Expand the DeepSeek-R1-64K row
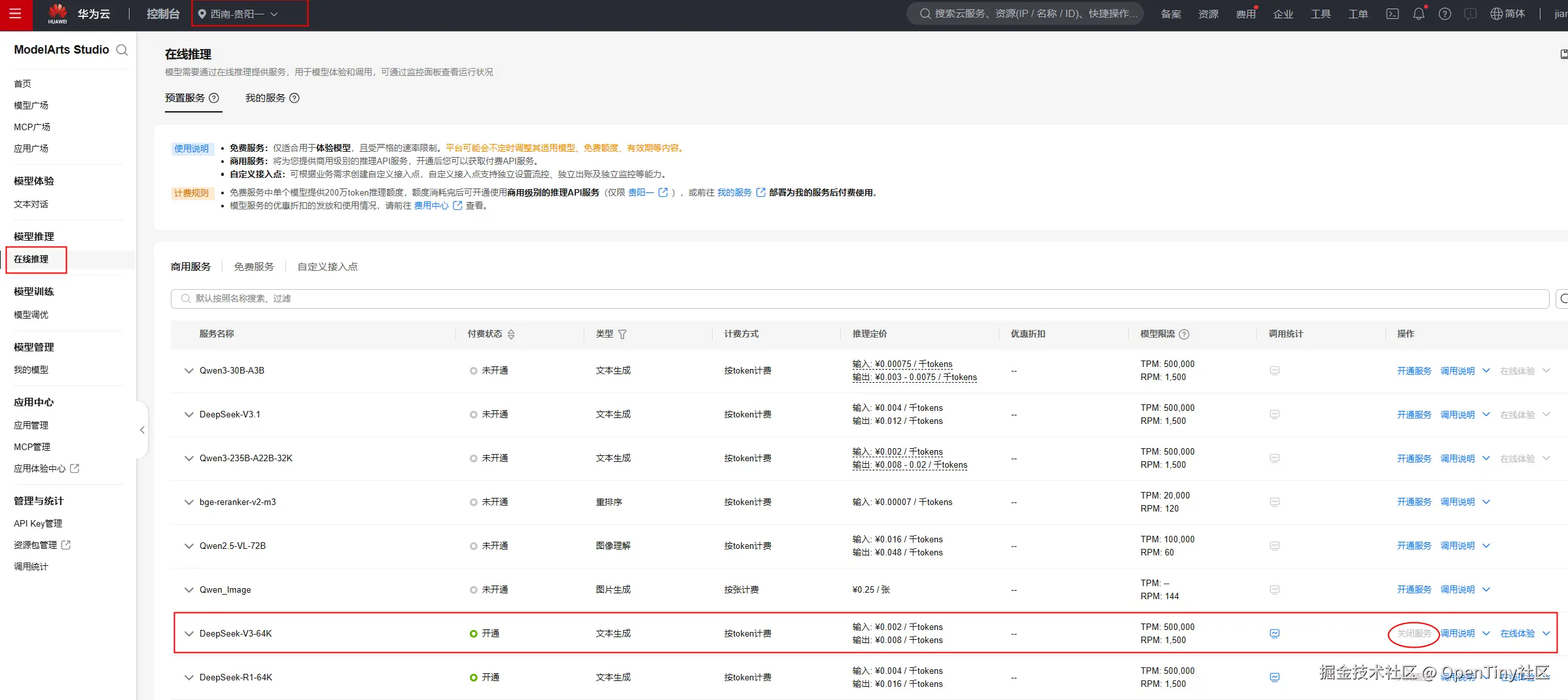Screen dimensions: 1568x700 pyautogui.click(x=189, y=678)
